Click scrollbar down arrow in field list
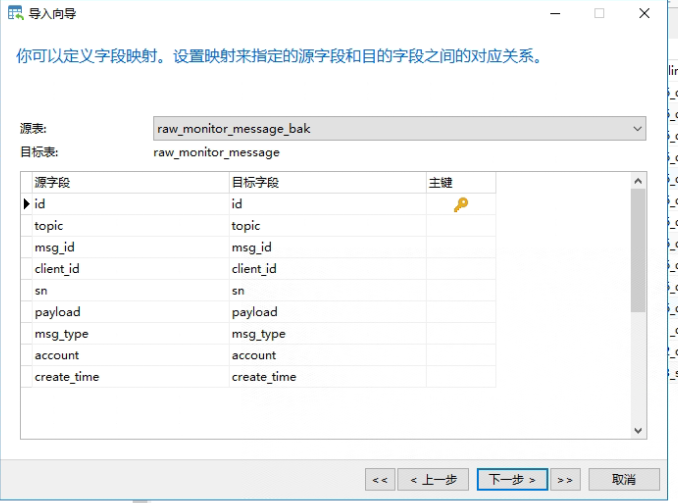 638,430
